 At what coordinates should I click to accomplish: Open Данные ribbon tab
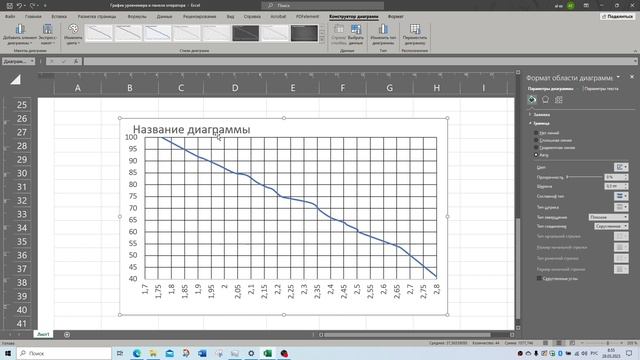(164, 17)
